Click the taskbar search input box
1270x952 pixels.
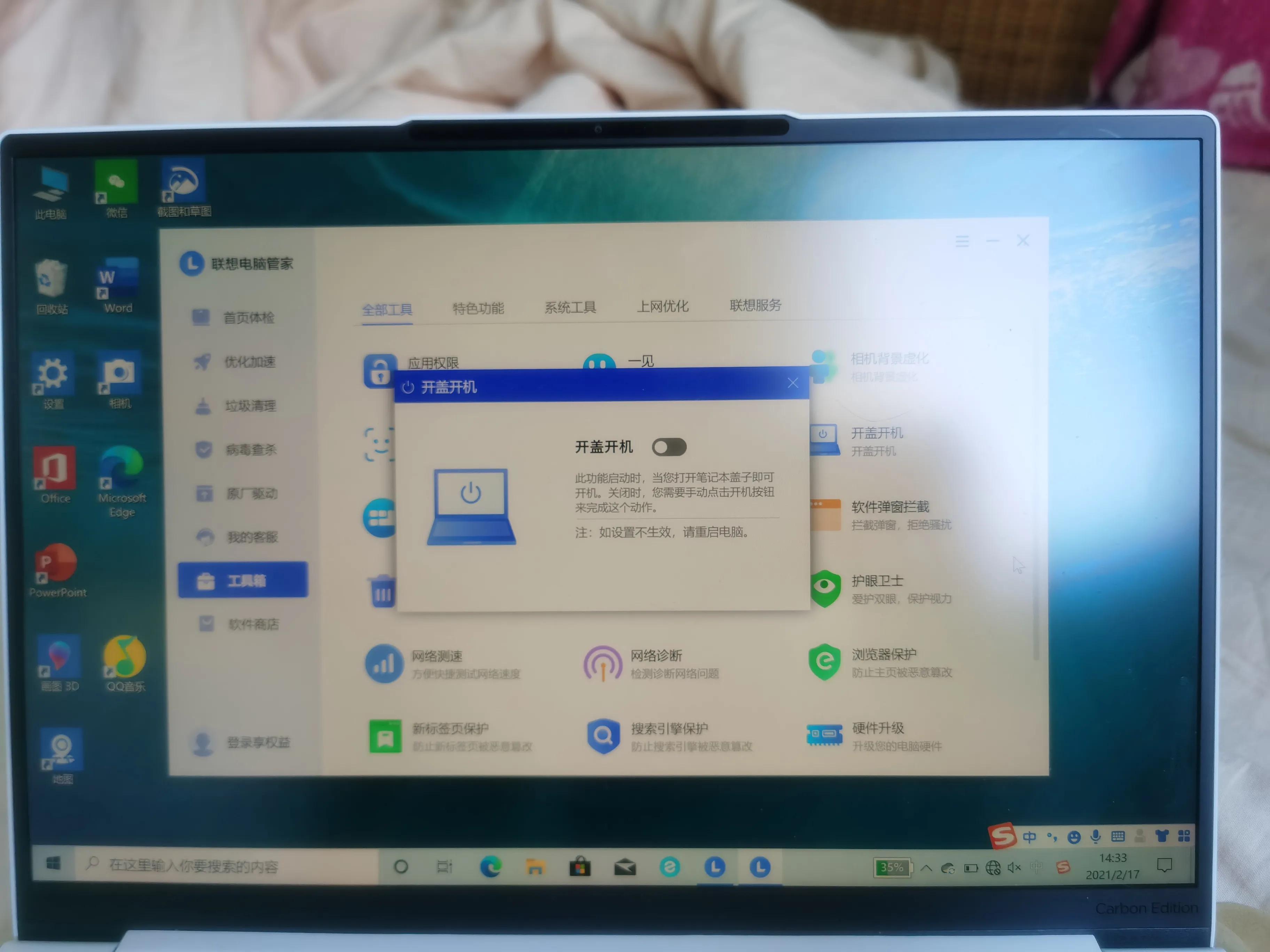click(x=230, y=867)
